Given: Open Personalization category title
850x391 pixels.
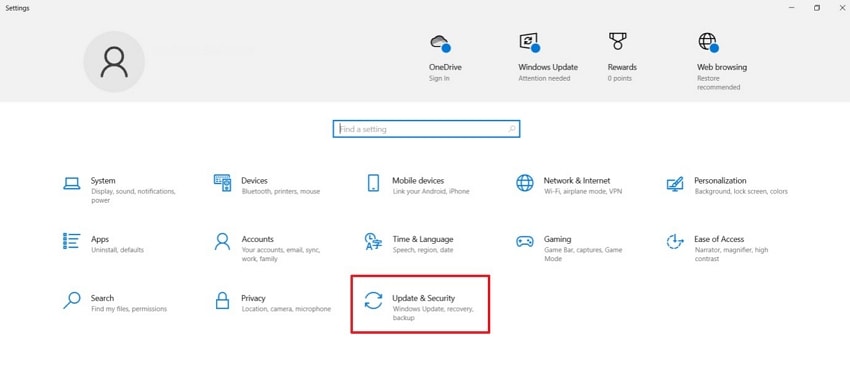Looking at the screenshot, I should pyautogui.click(x=720, y=181).
